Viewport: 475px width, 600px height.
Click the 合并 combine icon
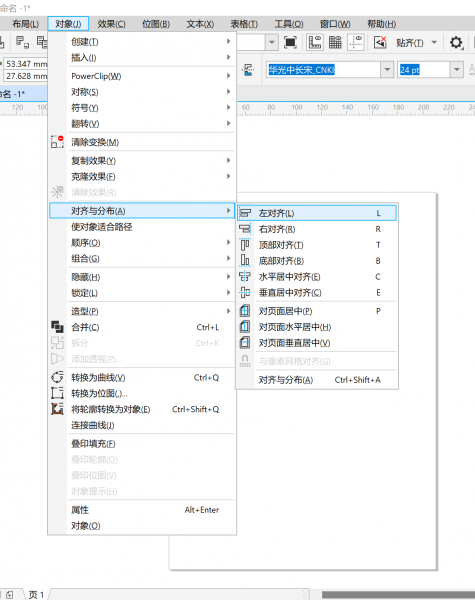(57, 327)
